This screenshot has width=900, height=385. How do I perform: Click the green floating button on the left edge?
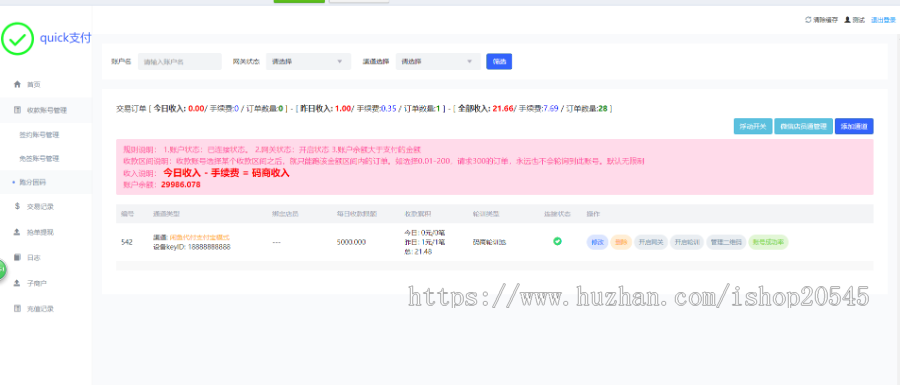(2, 270)
